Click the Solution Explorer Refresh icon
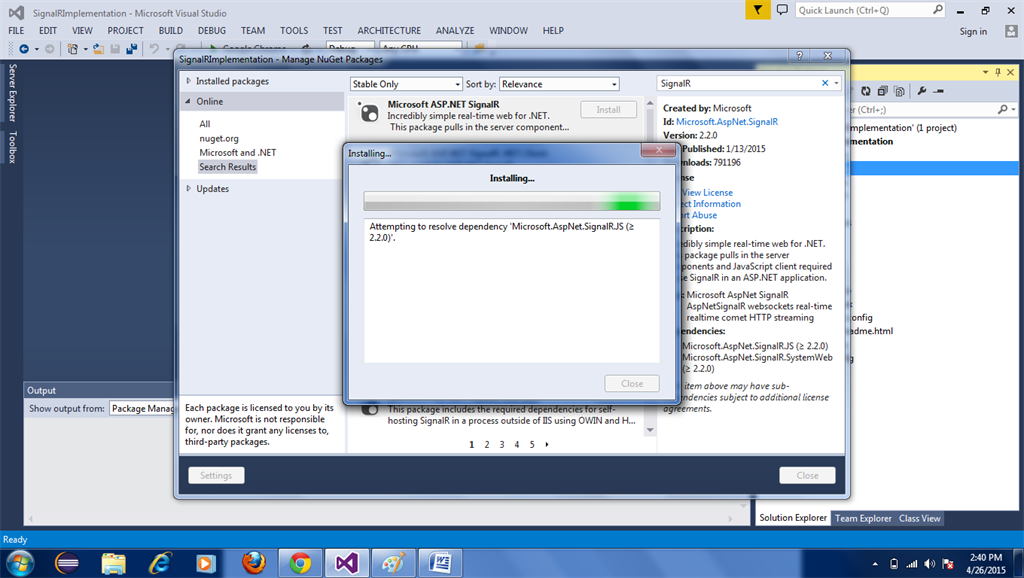Image resolution: width=1024 pixels, height=578 pixels. tap(865, 91)
